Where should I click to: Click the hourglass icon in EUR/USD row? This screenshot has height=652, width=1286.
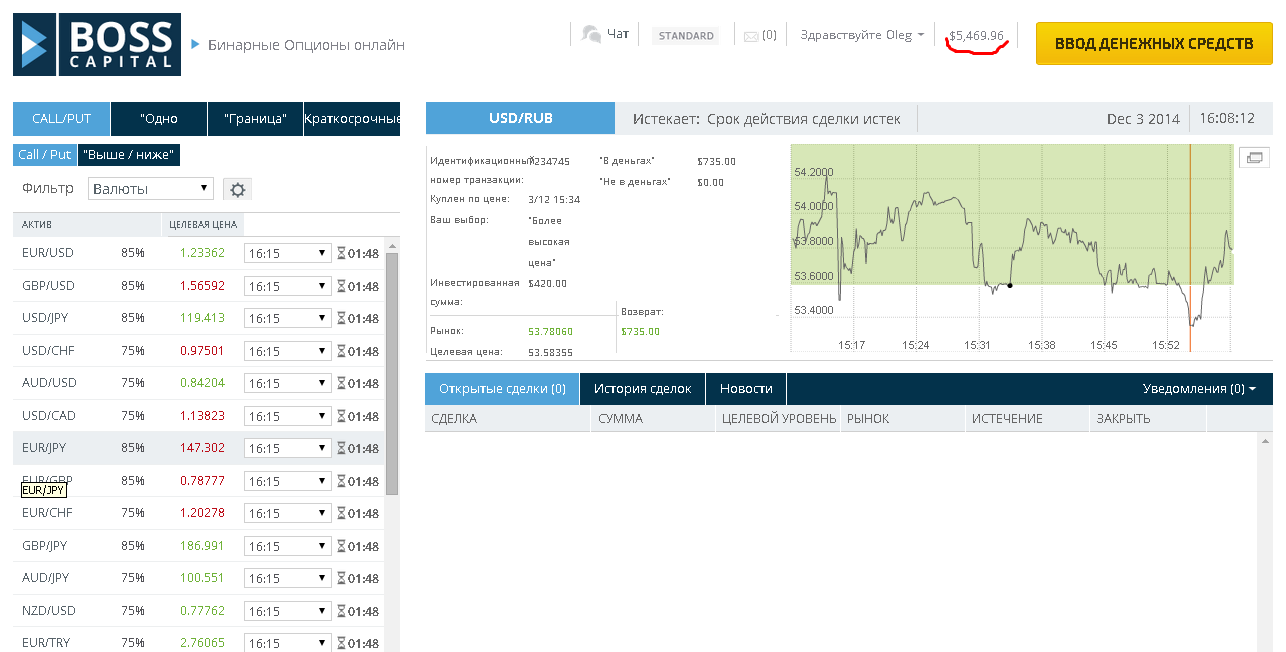point(340,253)
